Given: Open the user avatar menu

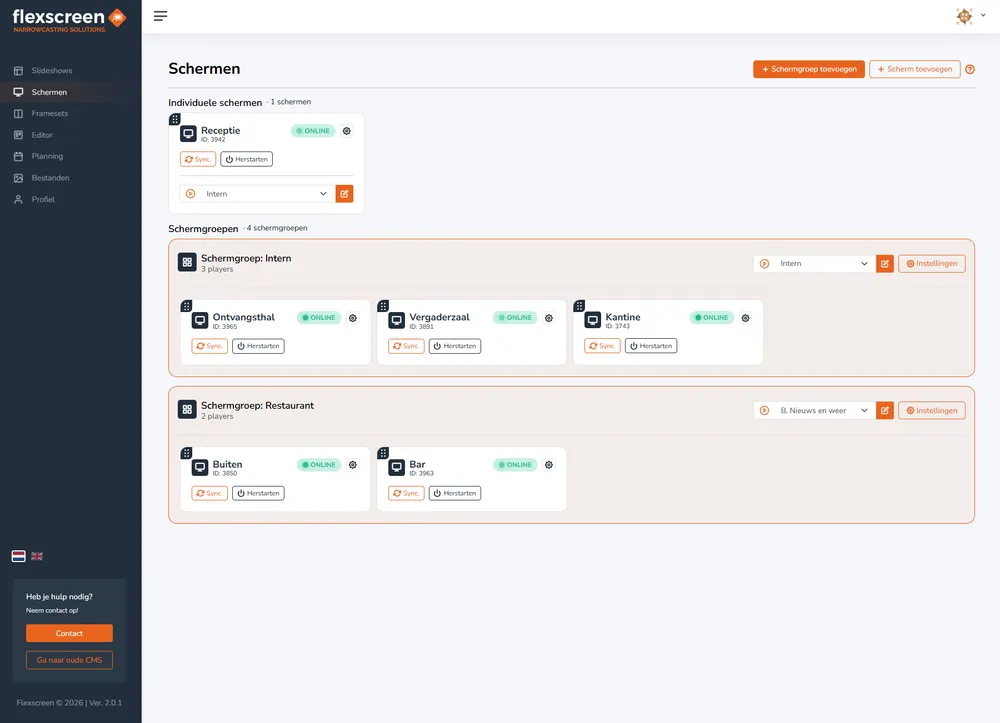Looking at the screenshot, I should click(969, 16).
